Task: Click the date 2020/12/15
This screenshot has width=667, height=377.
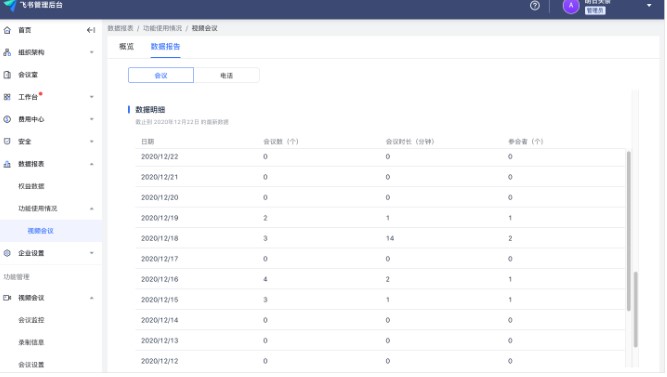Action: click(160, 300)
